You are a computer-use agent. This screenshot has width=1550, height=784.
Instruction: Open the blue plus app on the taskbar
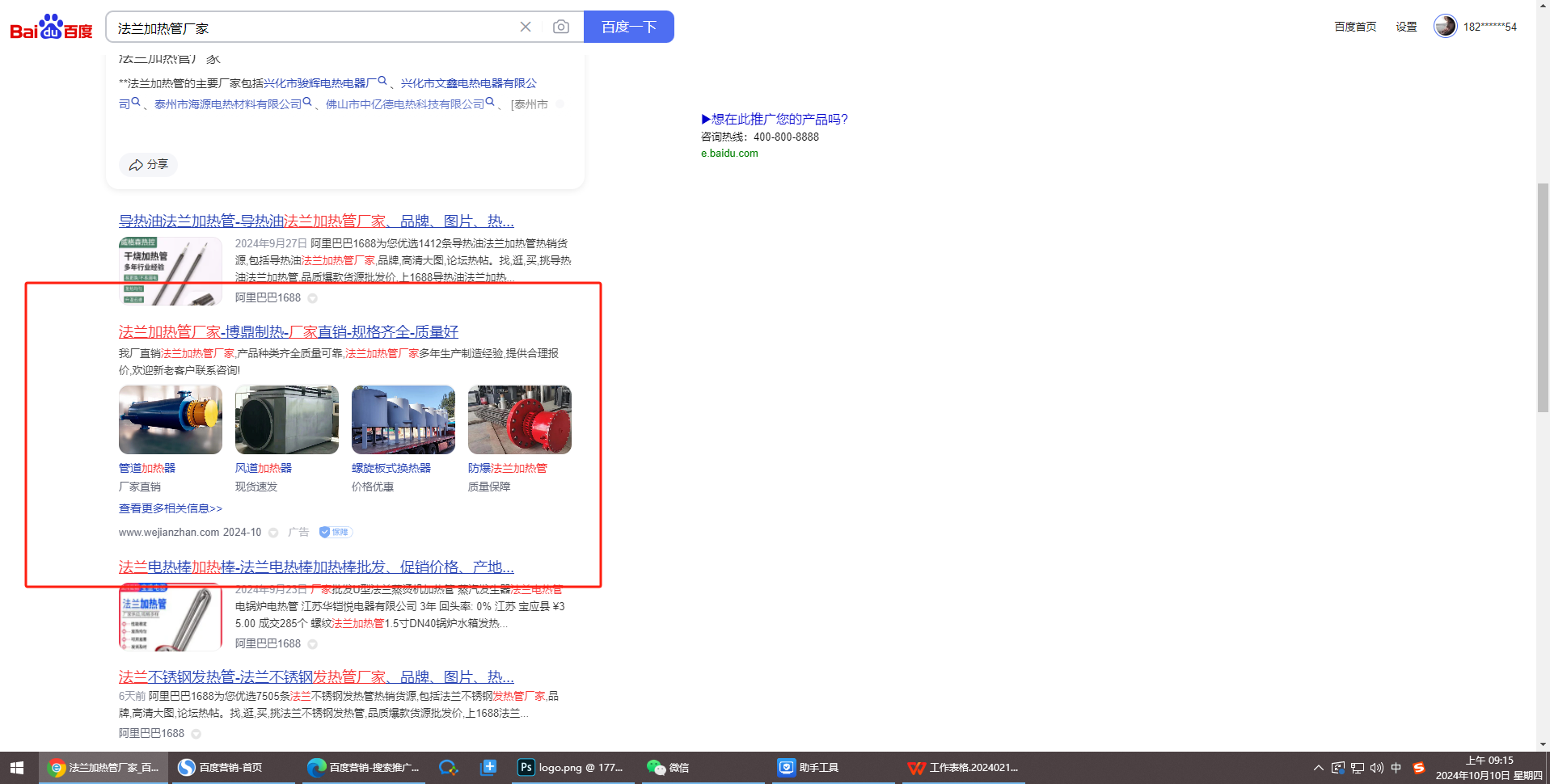pos(488,768)
